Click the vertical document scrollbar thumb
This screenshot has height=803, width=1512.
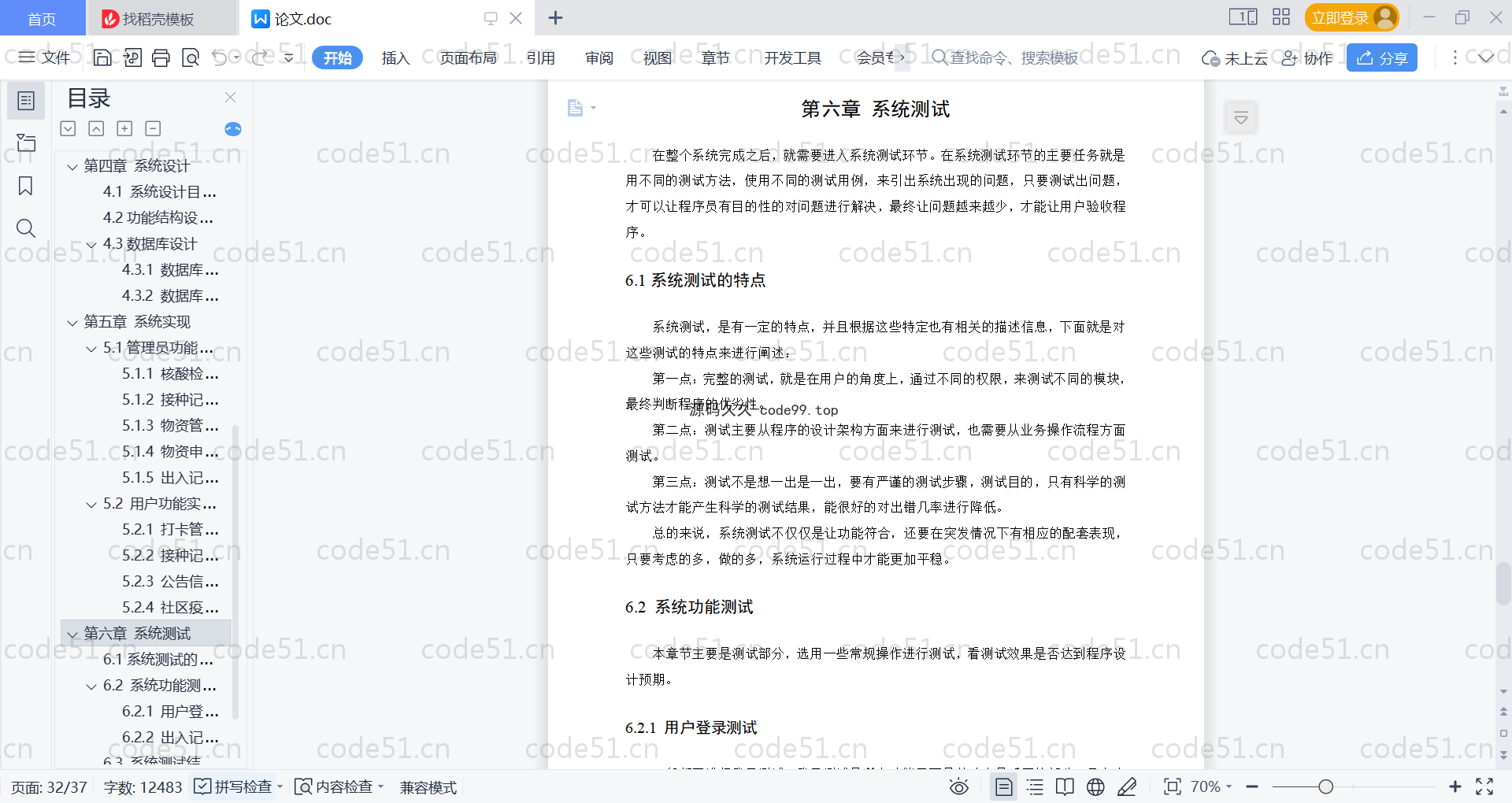point(1503,583)
